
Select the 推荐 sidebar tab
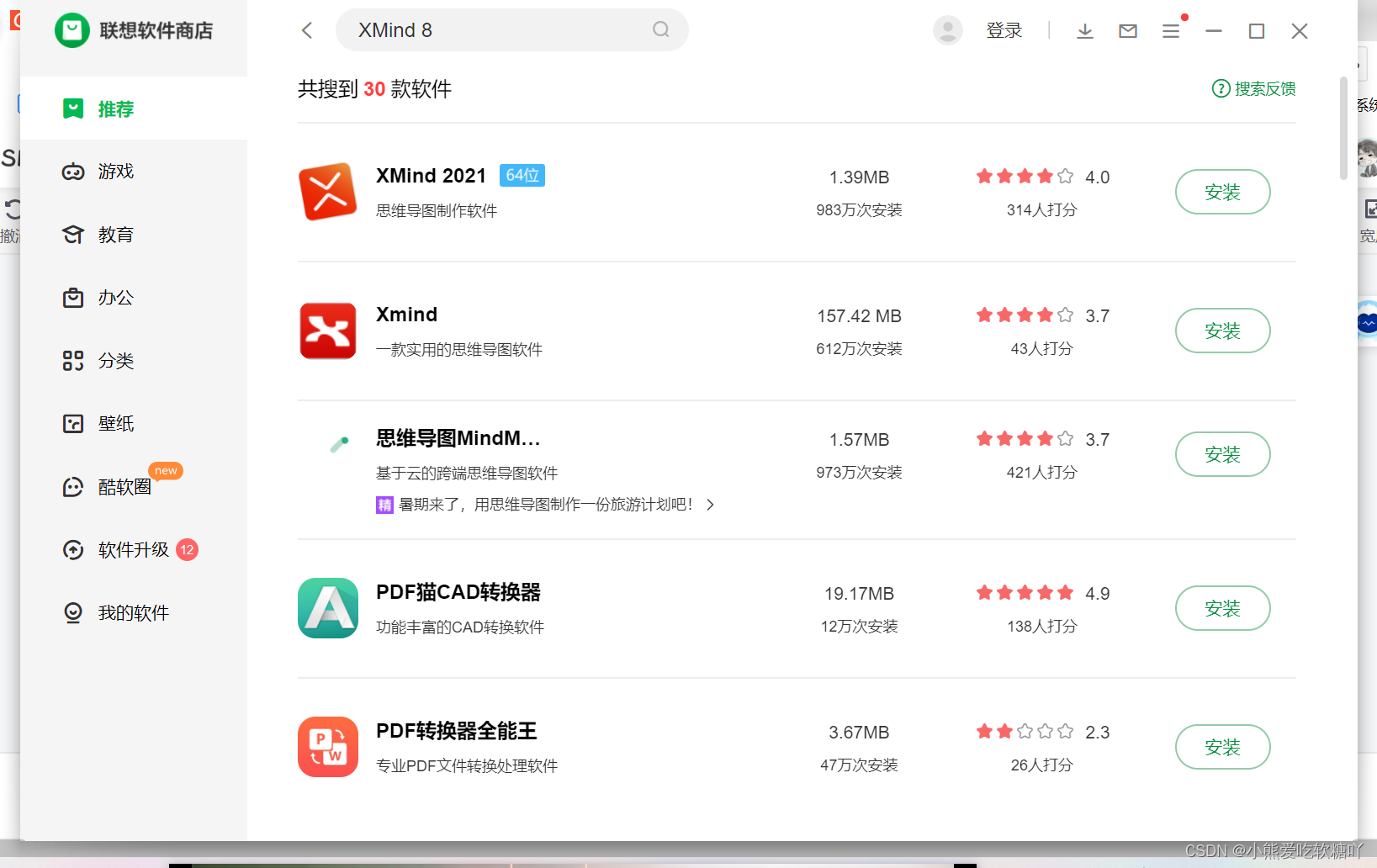[134, 108]
